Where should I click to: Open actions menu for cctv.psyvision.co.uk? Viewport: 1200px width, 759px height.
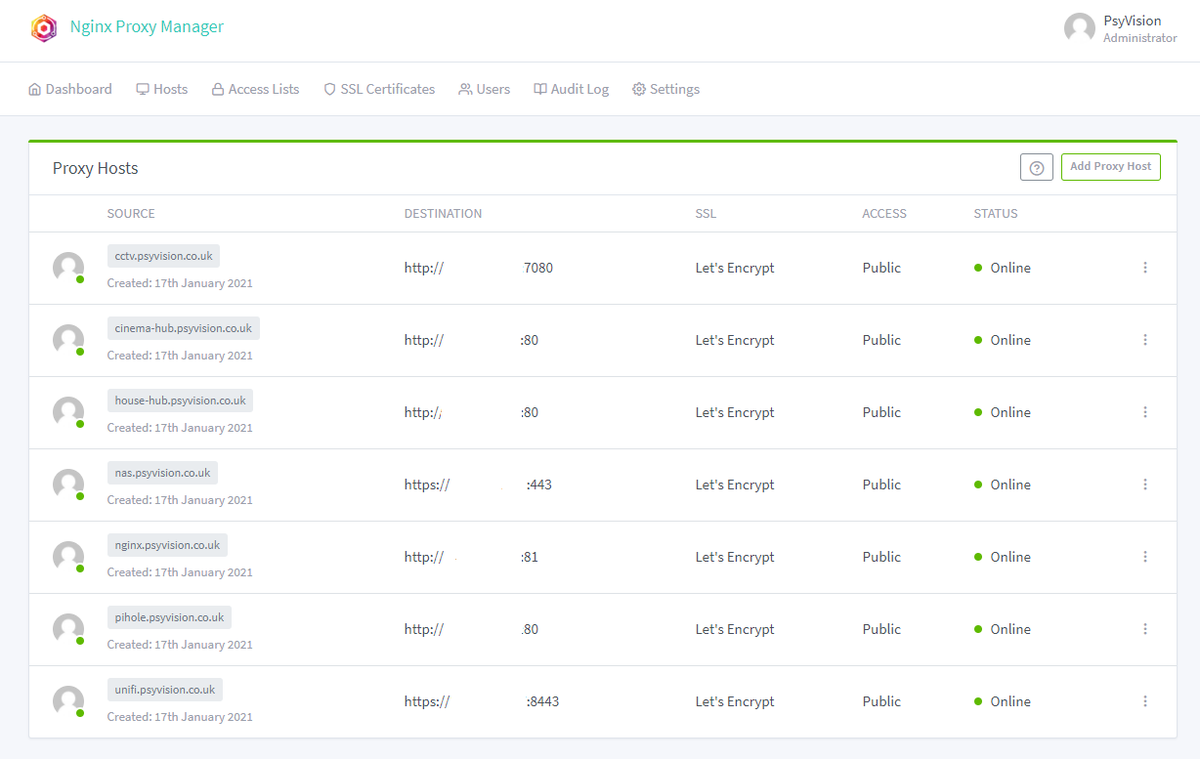tap(1145, 268)
